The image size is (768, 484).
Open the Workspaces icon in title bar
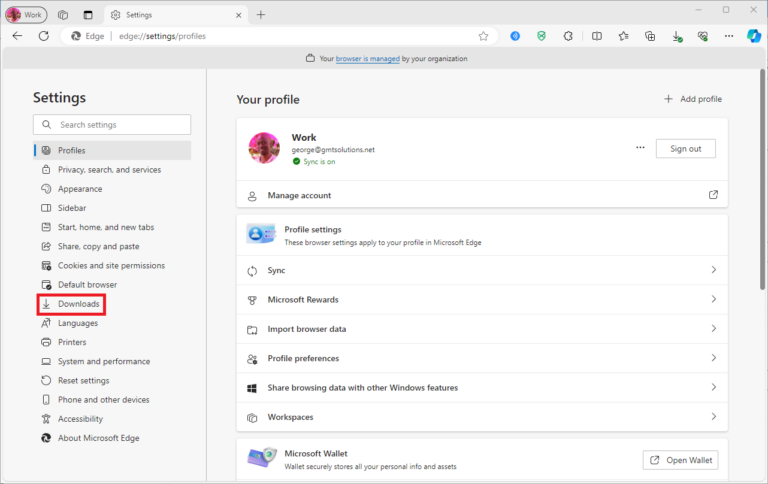(63, 15)
